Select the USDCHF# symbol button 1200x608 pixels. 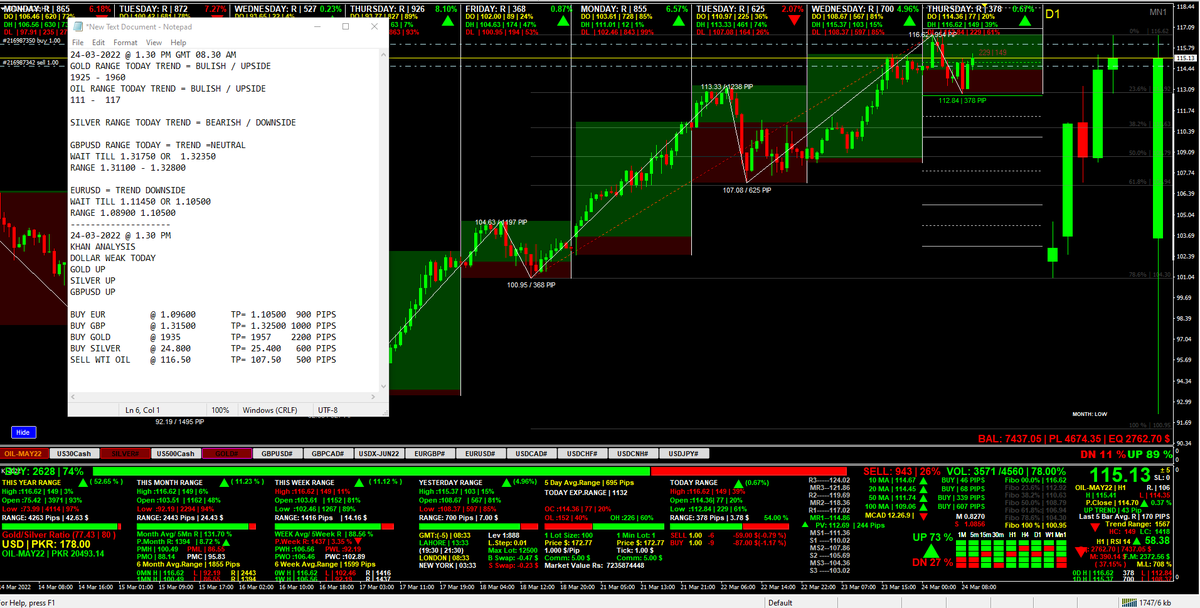point(582,453)
